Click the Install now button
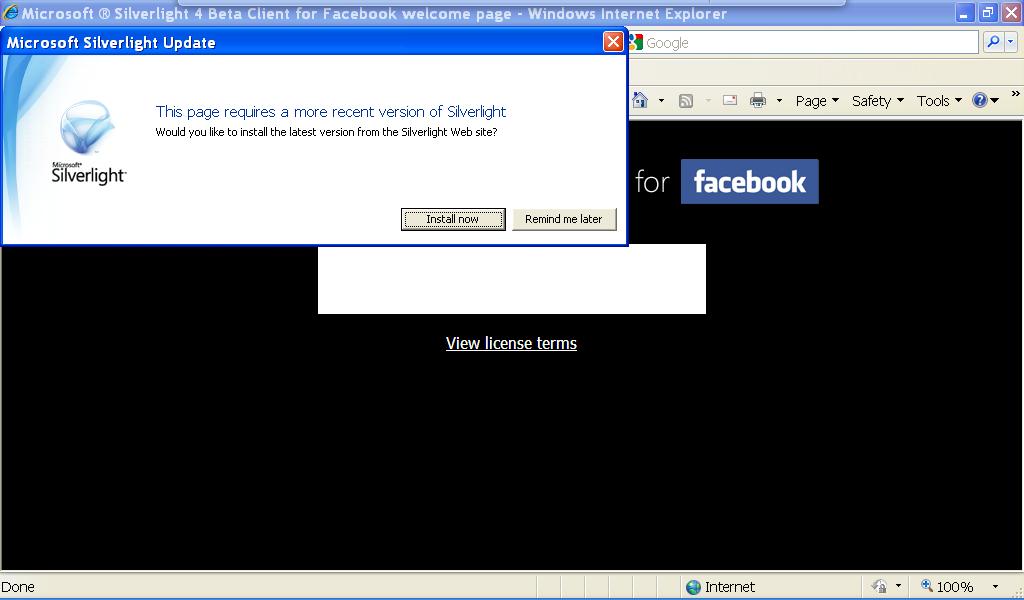The height and width of the screenshot is (600, 1024). pos(453,219)
